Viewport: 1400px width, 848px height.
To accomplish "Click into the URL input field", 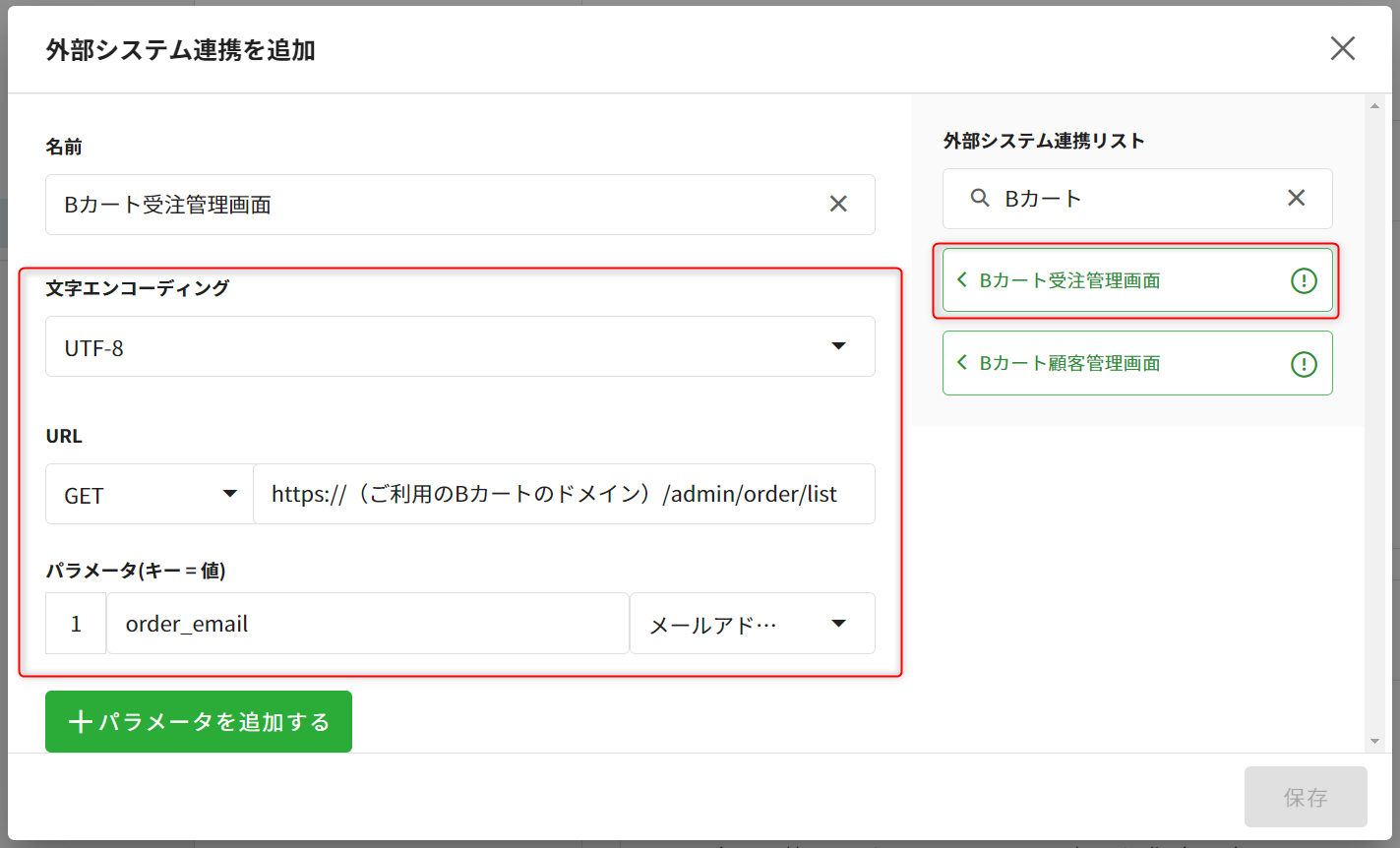I will pos(563,495).
